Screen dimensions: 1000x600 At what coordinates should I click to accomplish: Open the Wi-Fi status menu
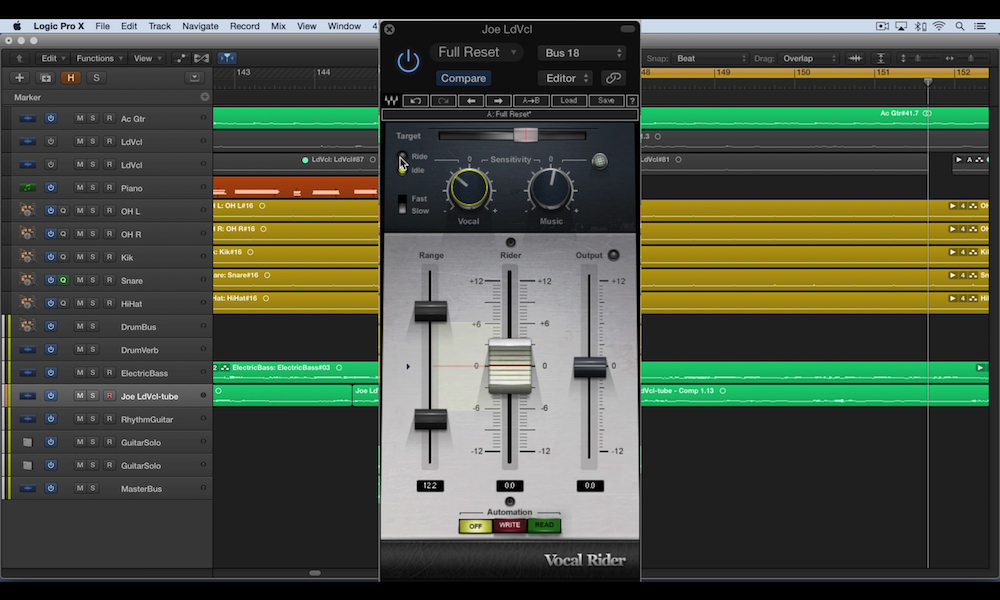(939, 26)
